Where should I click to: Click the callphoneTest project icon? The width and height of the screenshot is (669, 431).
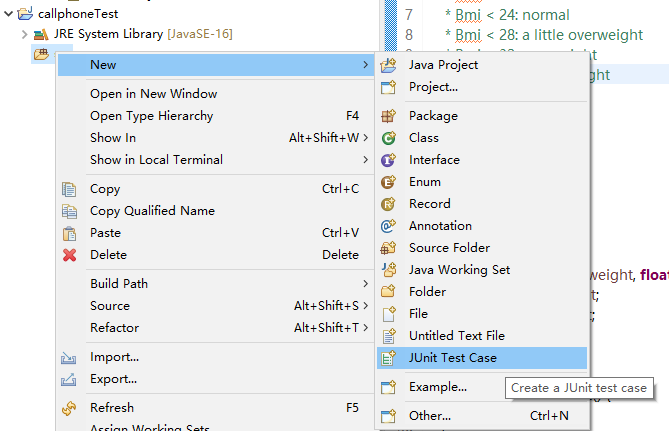point(25,14)
